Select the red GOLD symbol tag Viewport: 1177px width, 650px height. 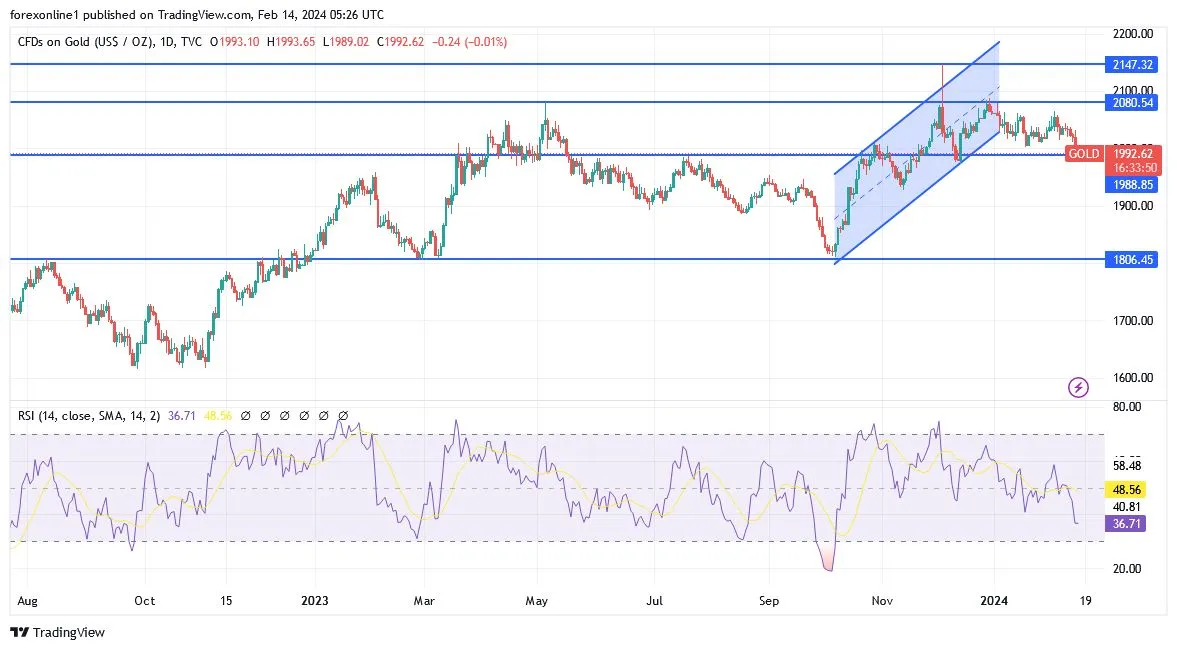[1083, 153]
